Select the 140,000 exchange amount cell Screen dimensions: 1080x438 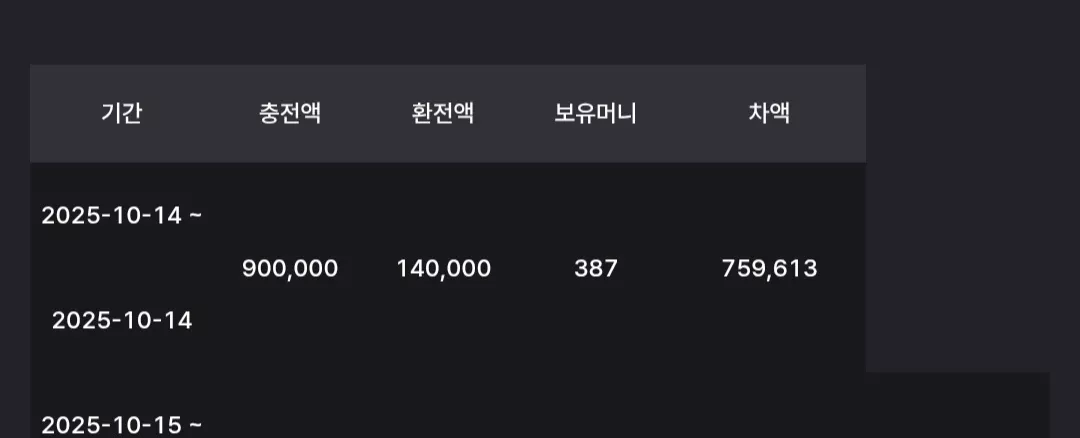click(x=444, y=269)
